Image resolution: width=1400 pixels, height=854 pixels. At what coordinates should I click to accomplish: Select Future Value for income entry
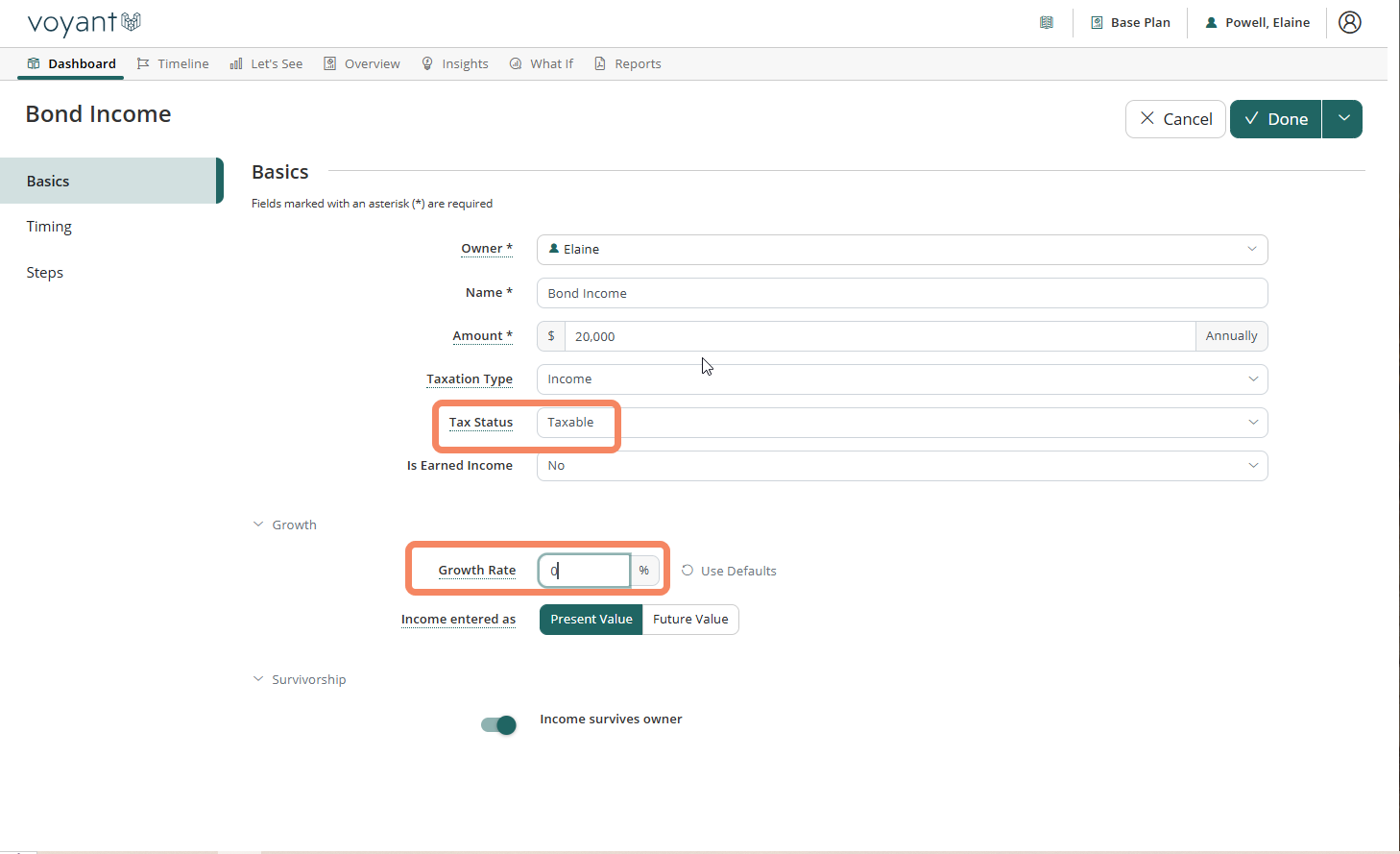(x=690, y=620)
